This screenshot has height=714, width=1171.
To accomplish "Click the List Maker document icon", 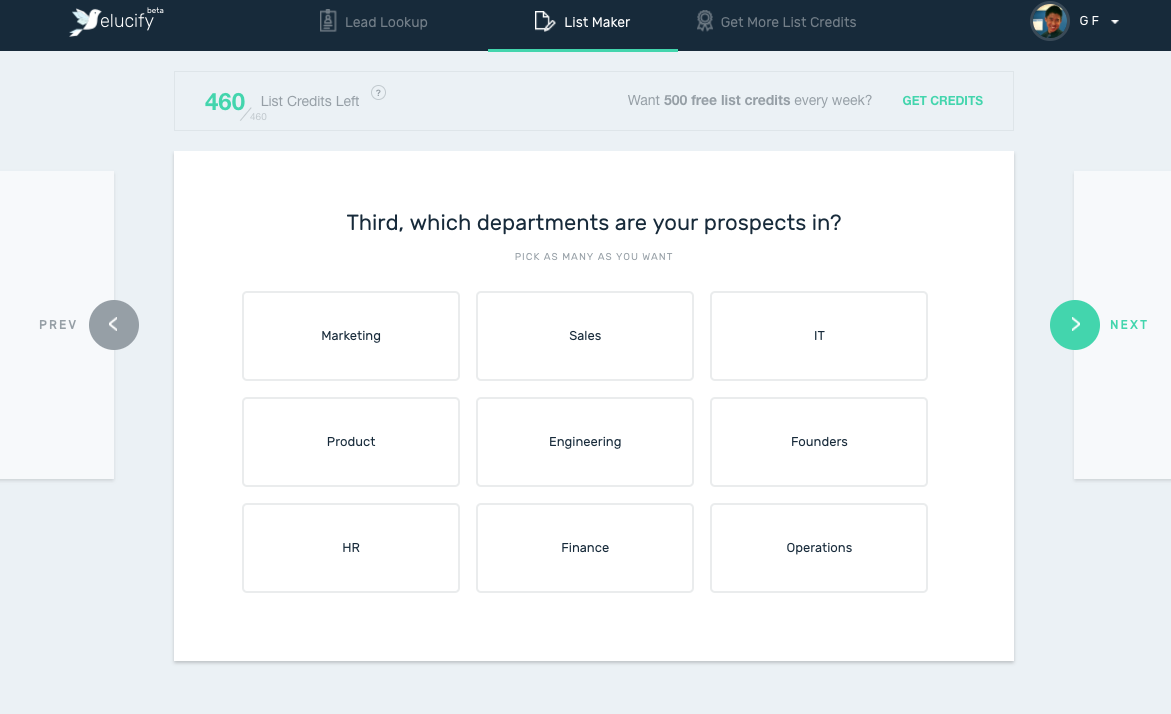I will (544, 22).
